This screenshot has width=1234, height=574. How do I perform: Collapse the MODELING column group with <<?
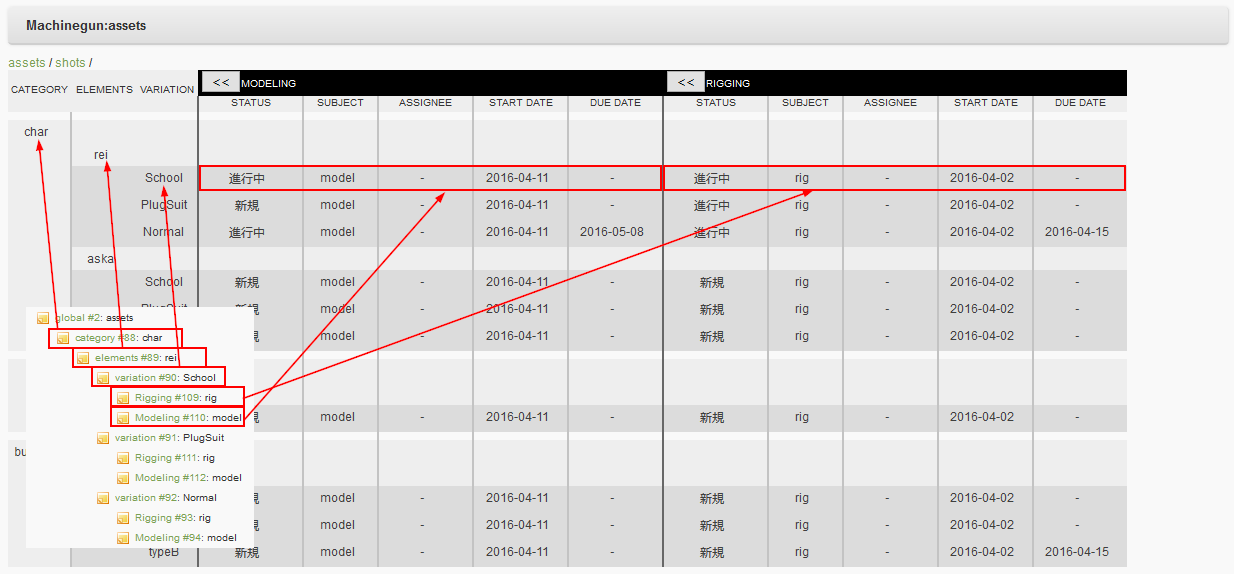tap(220, 83)
